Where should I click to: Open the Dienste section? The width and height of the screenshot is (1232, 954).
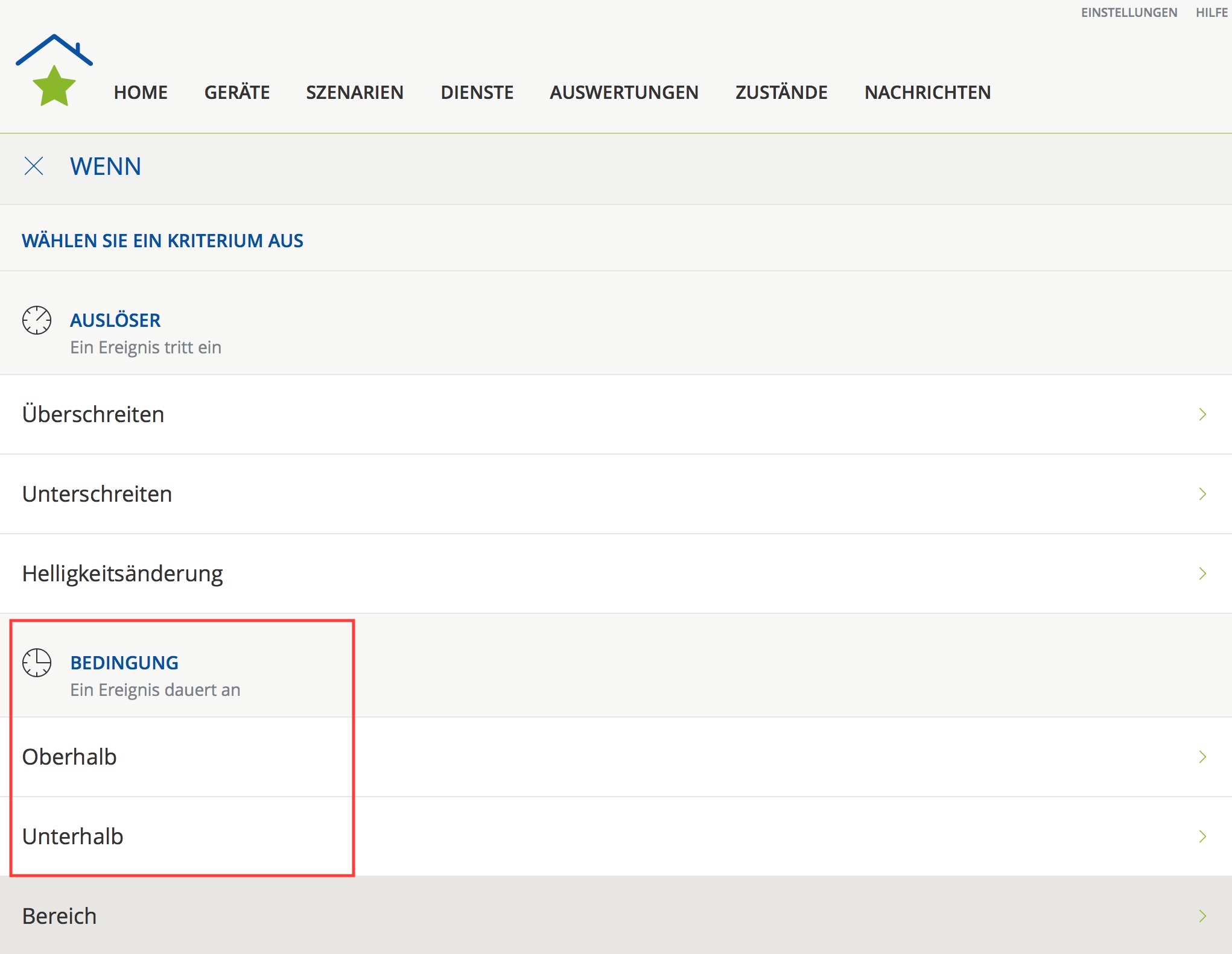click(x=477, y=92)
